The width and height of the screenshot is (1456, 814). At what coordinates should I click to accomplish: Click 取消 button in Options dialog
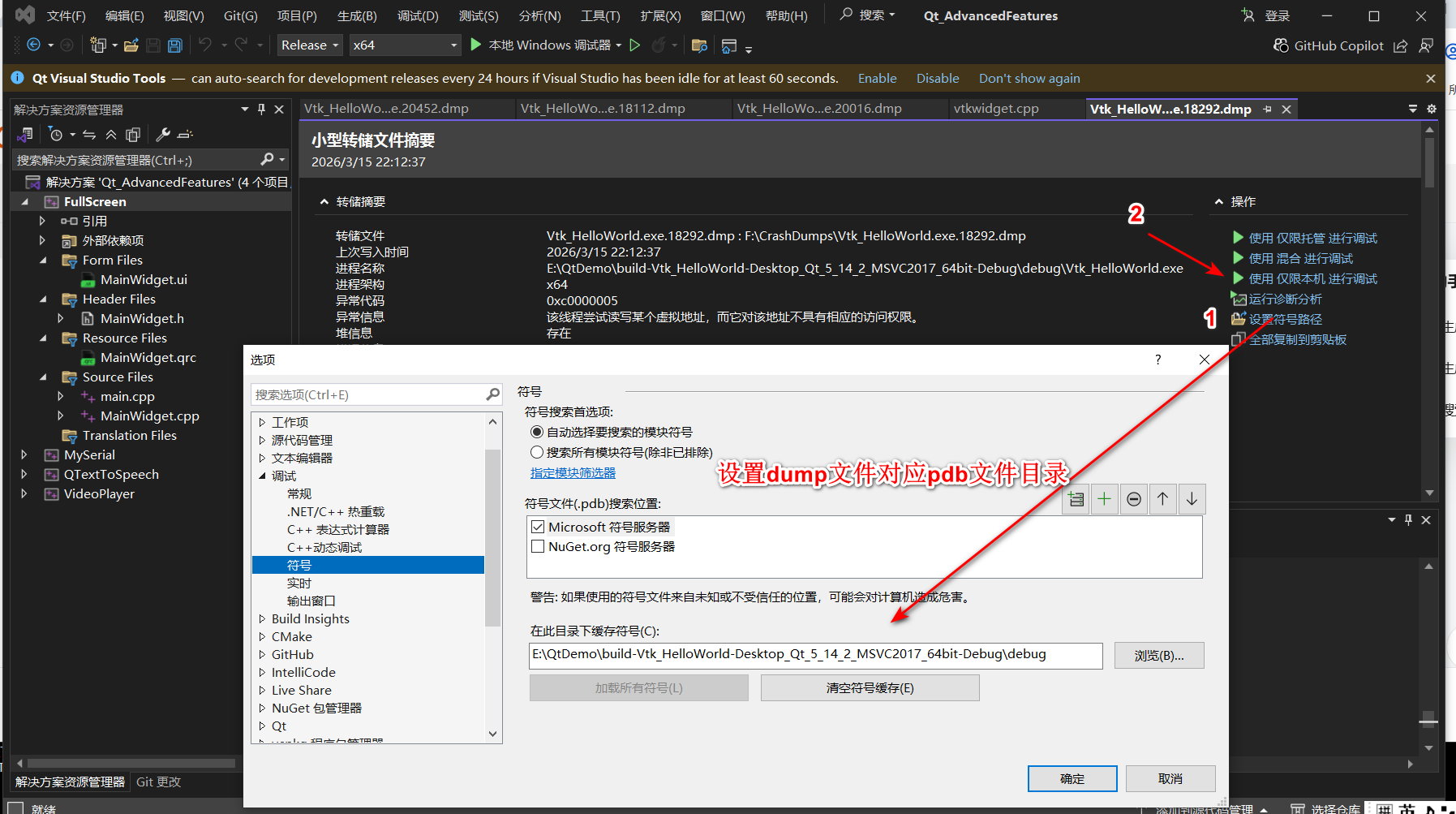(1170, 779)
